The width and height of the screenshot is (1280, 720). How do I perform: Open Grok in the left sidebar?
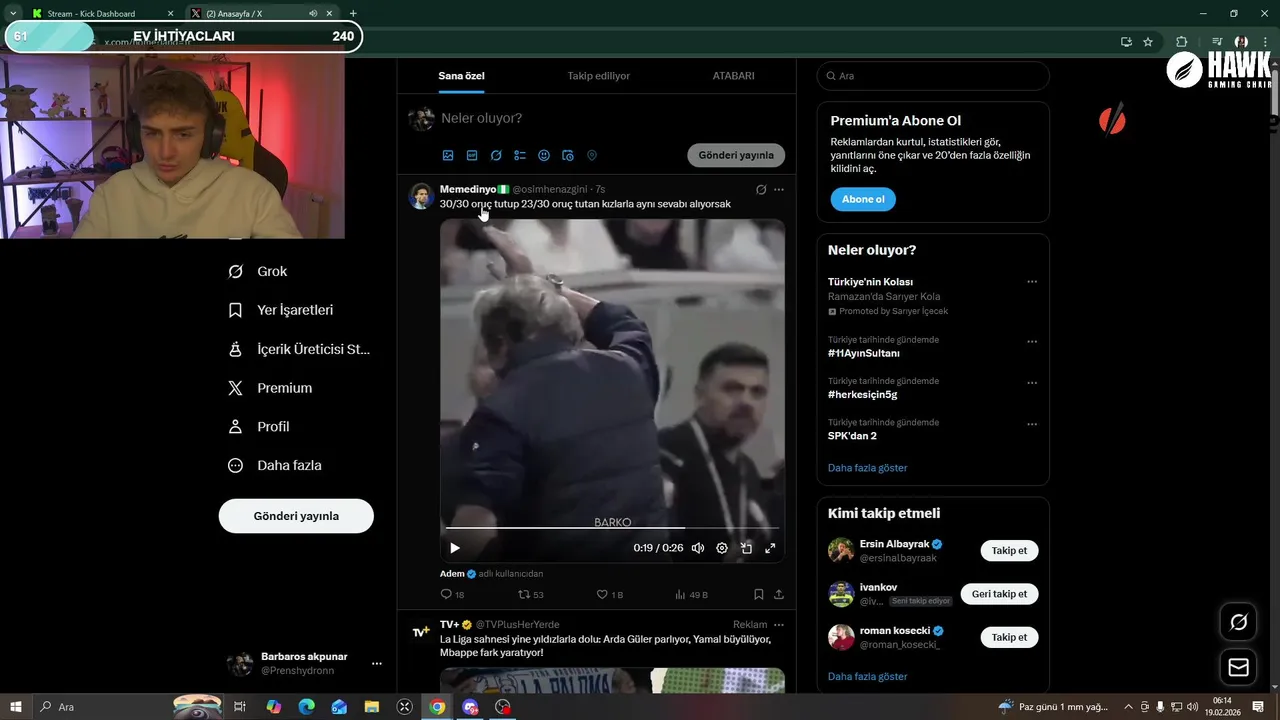click(258, 271)
